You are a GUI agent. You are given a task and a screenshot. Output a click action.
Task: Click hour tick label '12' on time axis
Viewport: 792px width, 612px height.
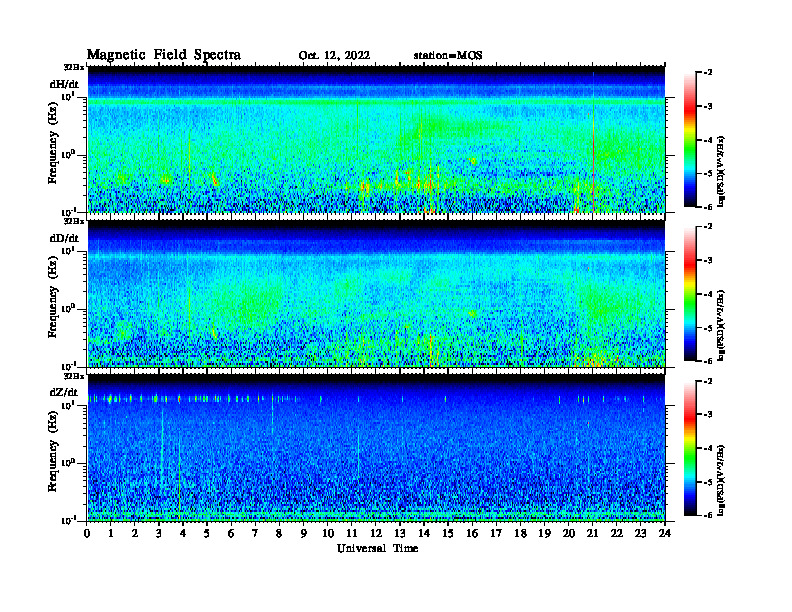[x=376, y=533]
